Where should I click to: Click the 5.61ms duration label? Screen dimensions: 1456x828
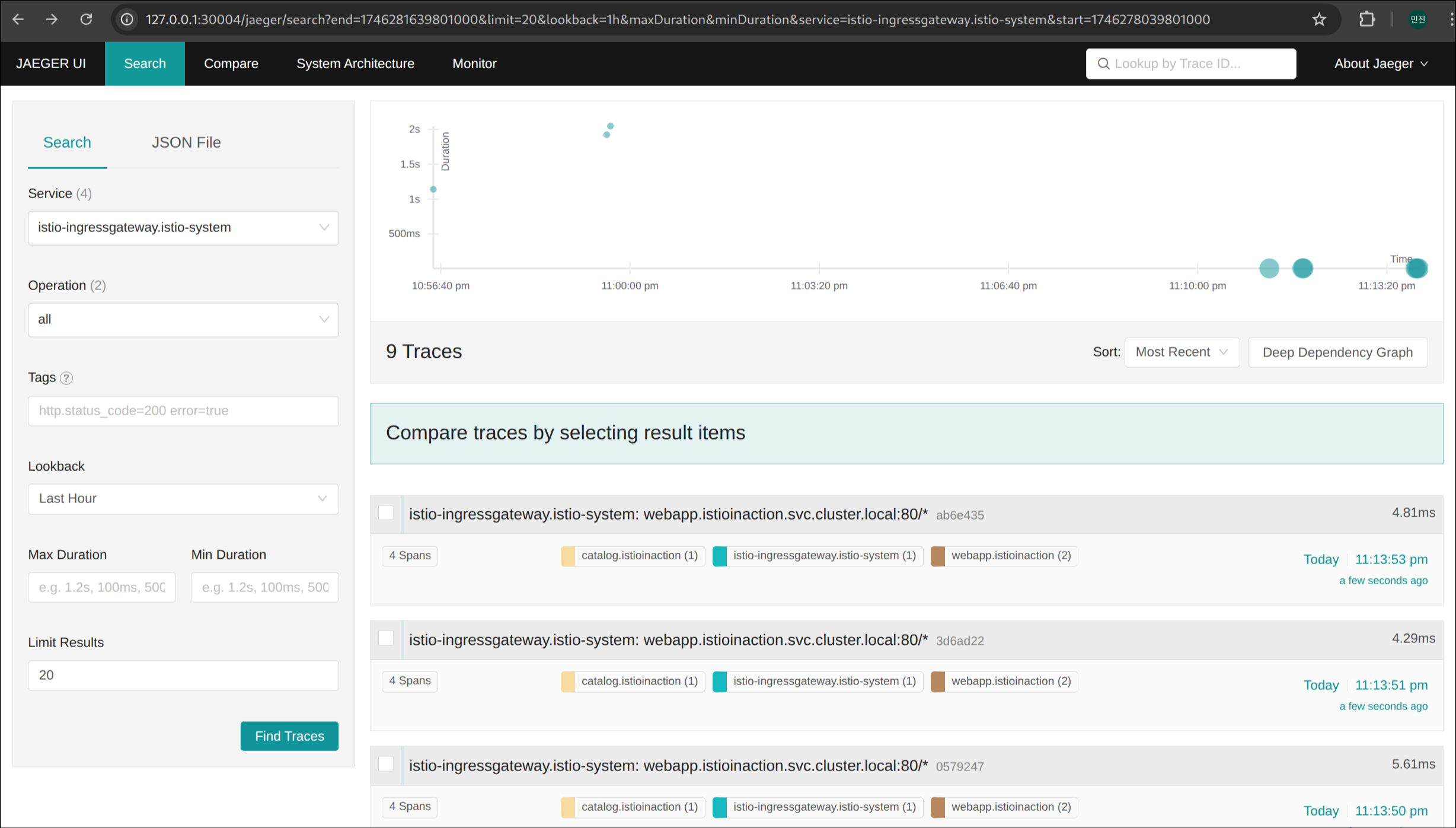click(1413, 764)
